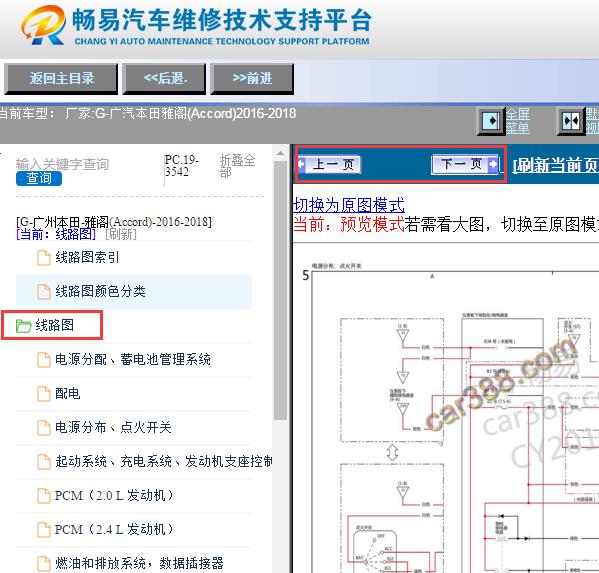Click document icon beside 起动系统
Image resolution: width=599 pixels, height=573 pixels.
pos(44,462)
